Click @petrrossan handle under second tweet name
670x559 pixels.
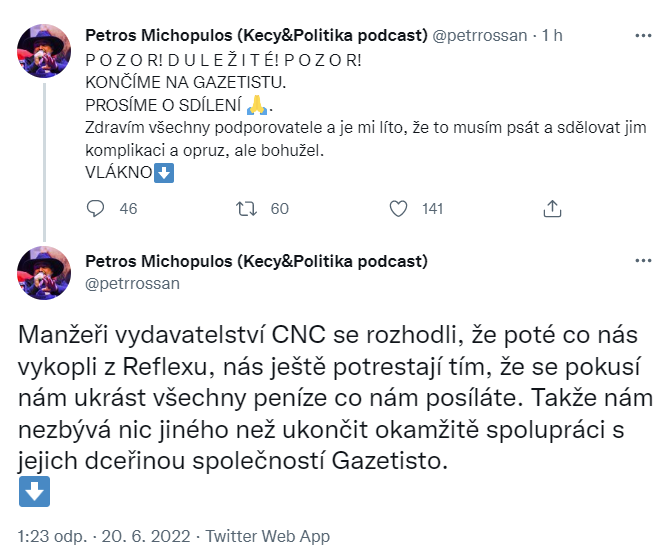tap(131, 284)
